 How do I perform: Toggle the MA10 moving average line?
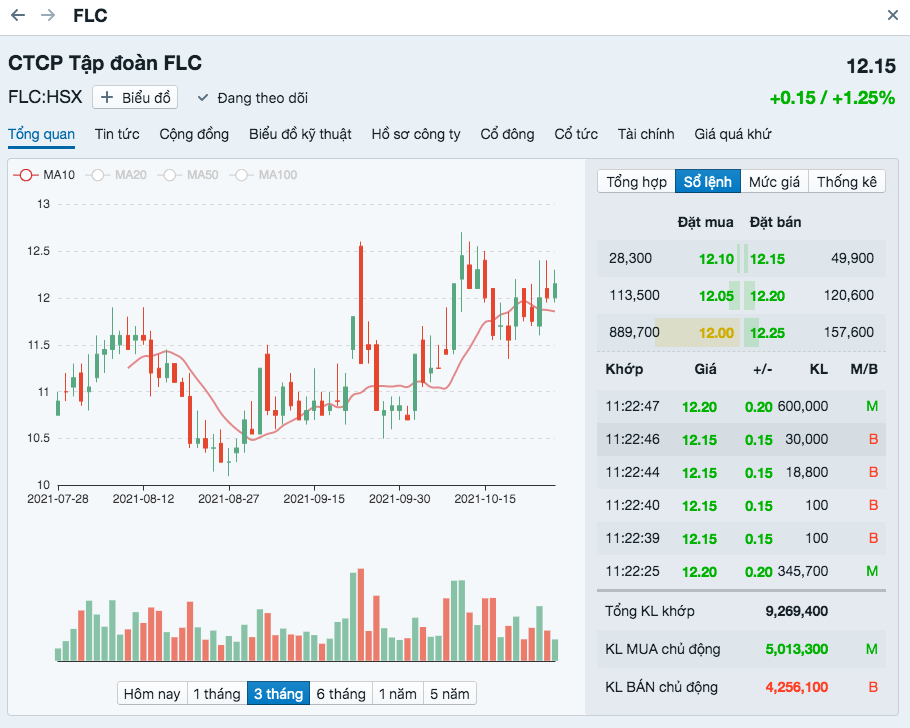pos(44,175)
